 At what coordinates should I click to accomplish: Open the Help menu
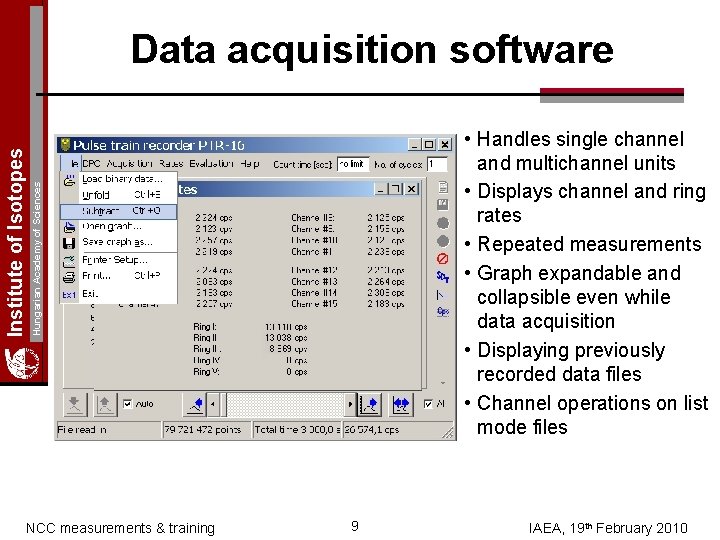[250, 164]
